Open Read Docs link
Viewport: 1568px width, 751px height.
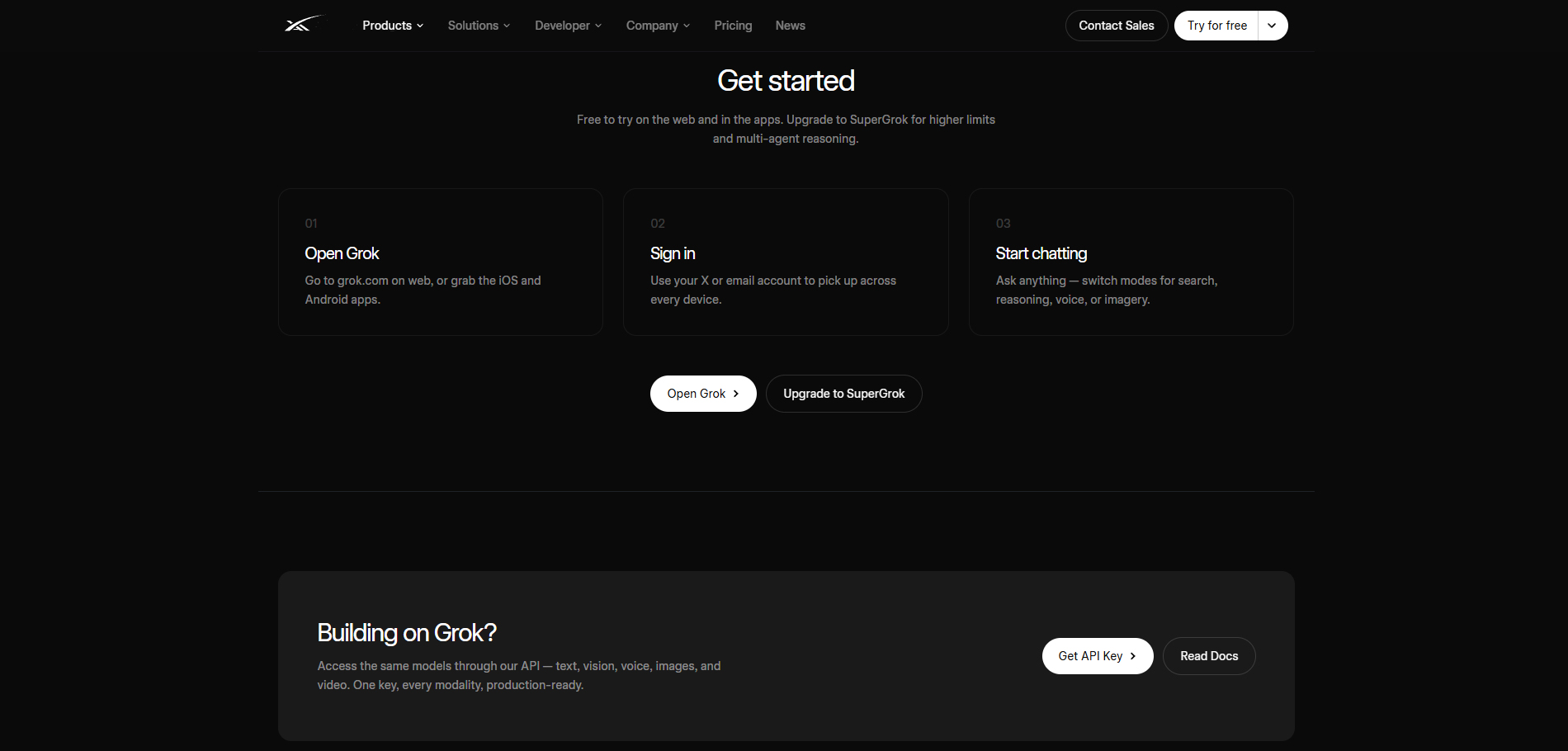tap(1209, 656)
